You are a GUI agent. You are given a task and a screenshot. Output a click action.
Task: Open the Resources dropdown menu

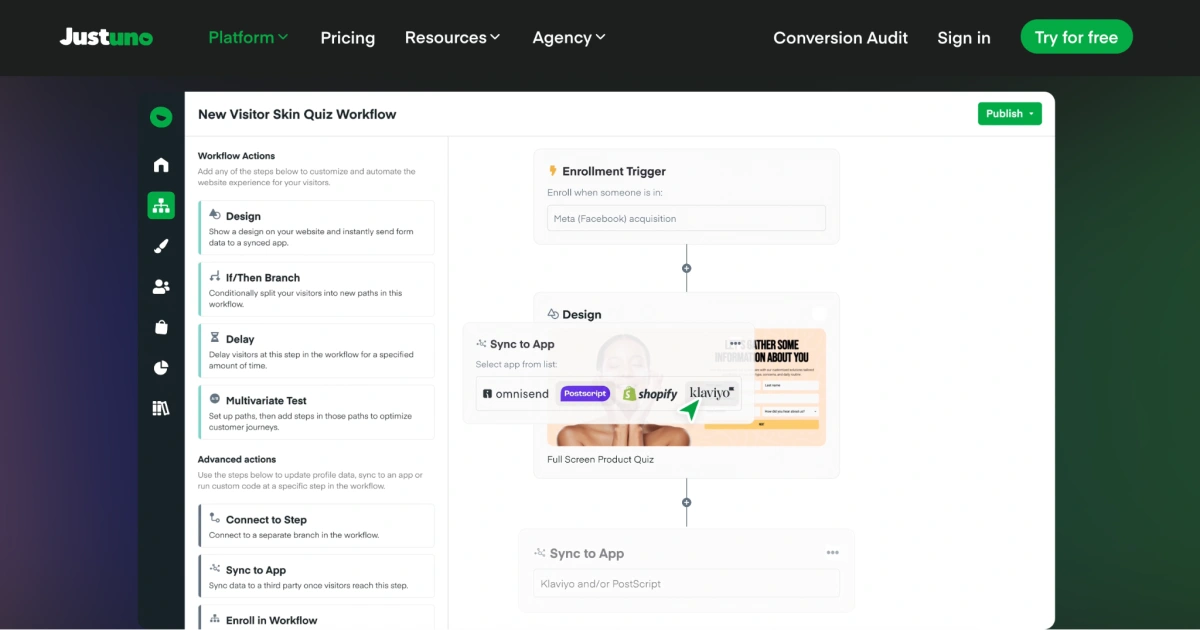[452, 37]
